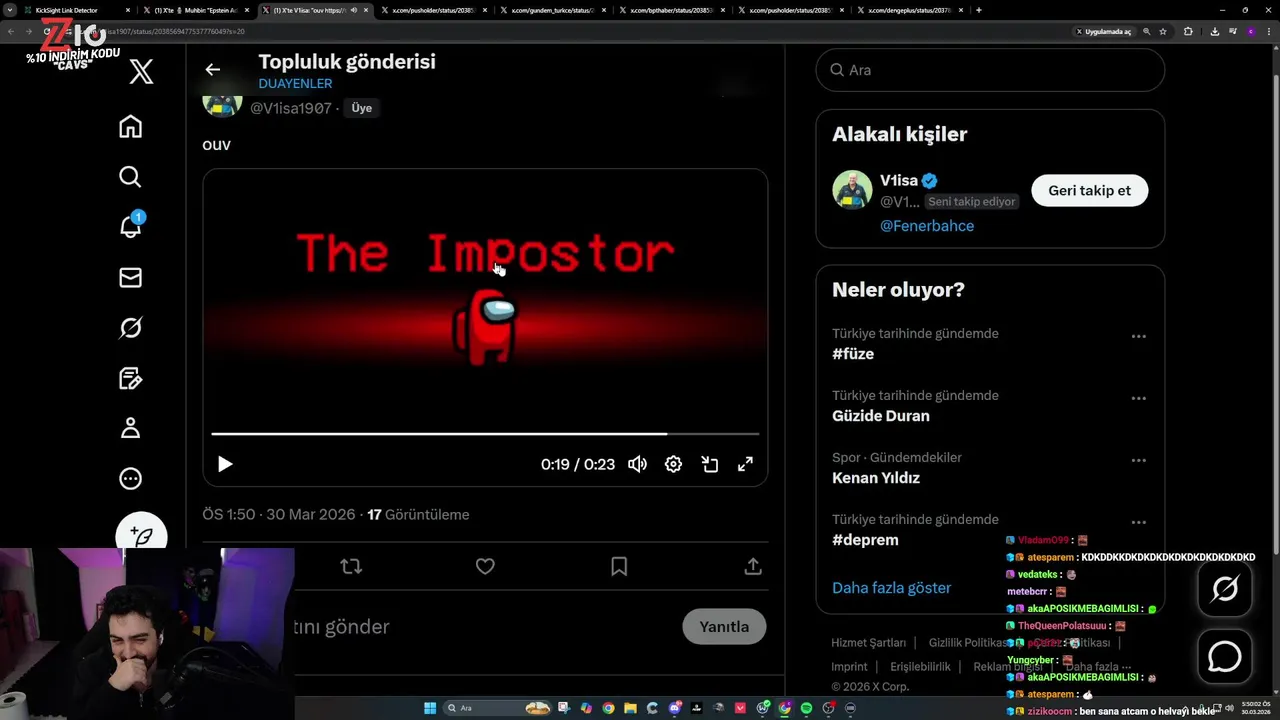Click the Yanıtla reply button
The height and width of the screenshot is (720, 1280).
pos(724,627)
